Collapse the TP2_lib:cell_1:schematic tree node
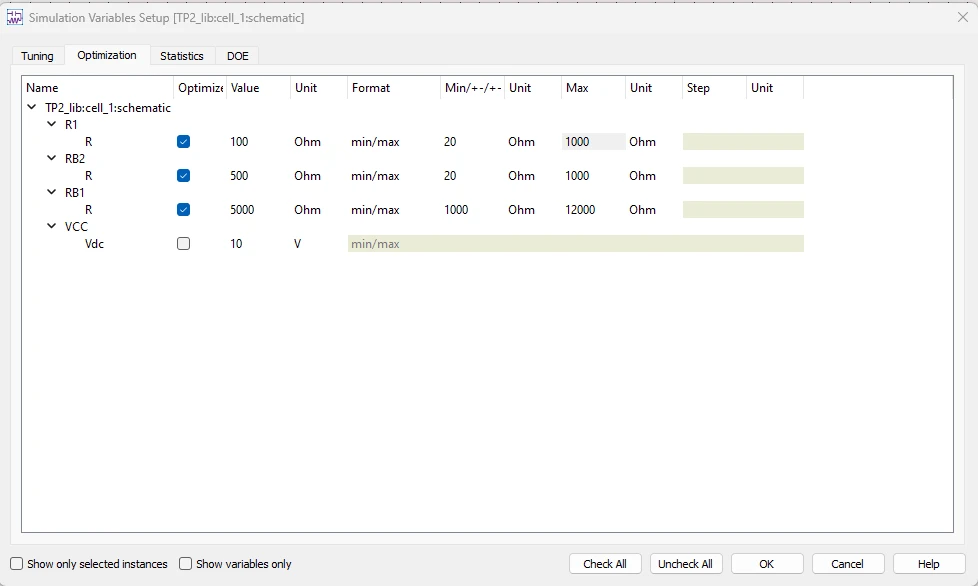 tap(32, 107)
